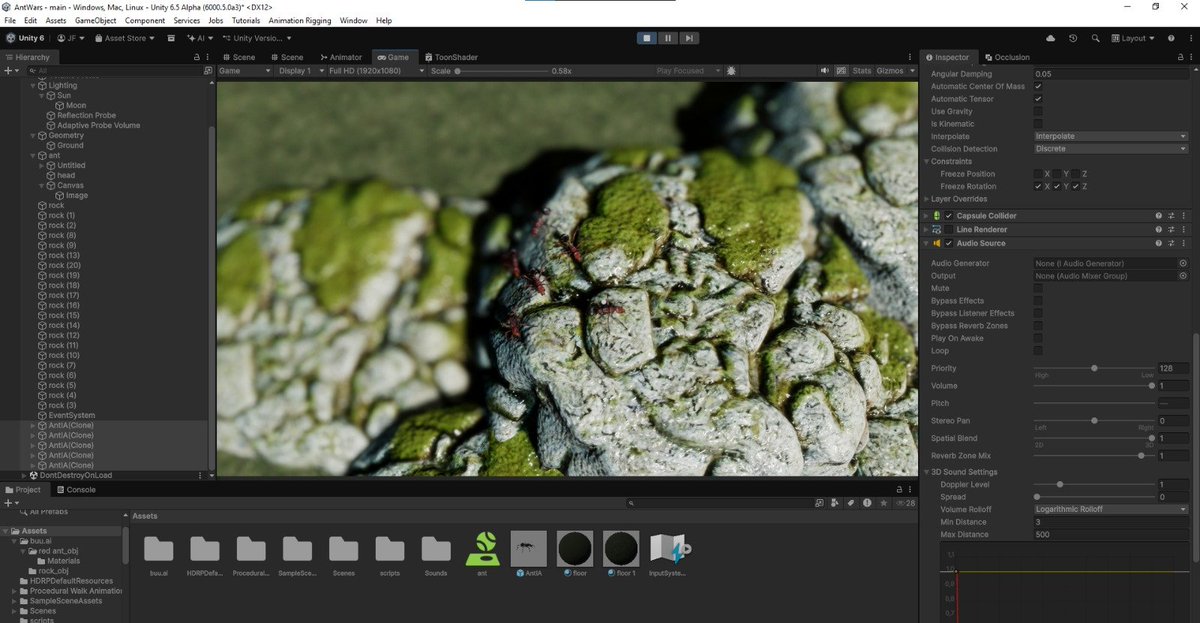Click the Stats button in Game view
The width and height of the screenshot is (1200, 623).
click(862, 71)
